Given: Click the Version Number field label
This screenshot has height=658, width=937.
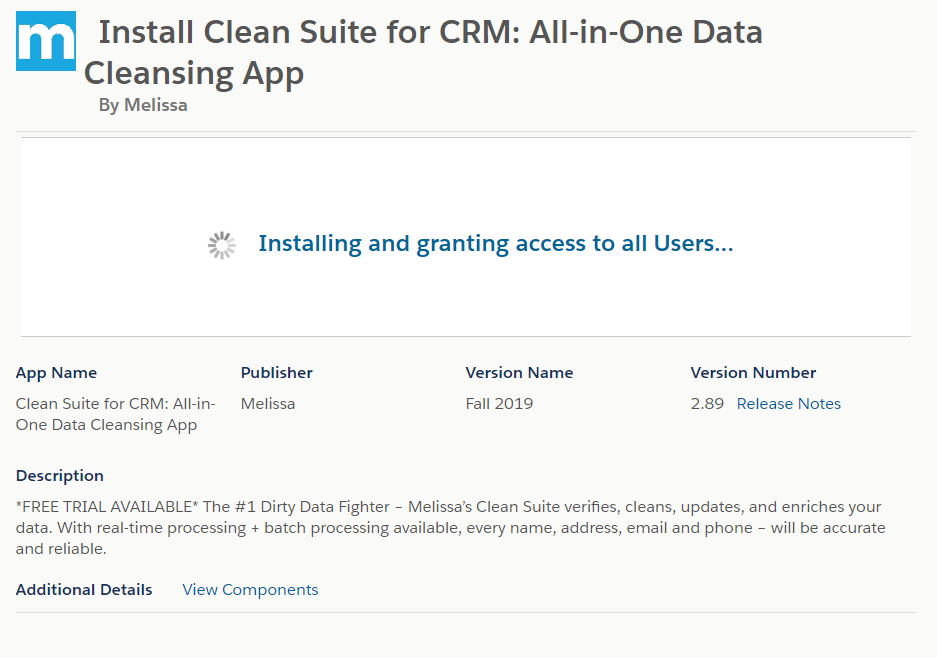Looking at the screenshot, I should (753, 373).
